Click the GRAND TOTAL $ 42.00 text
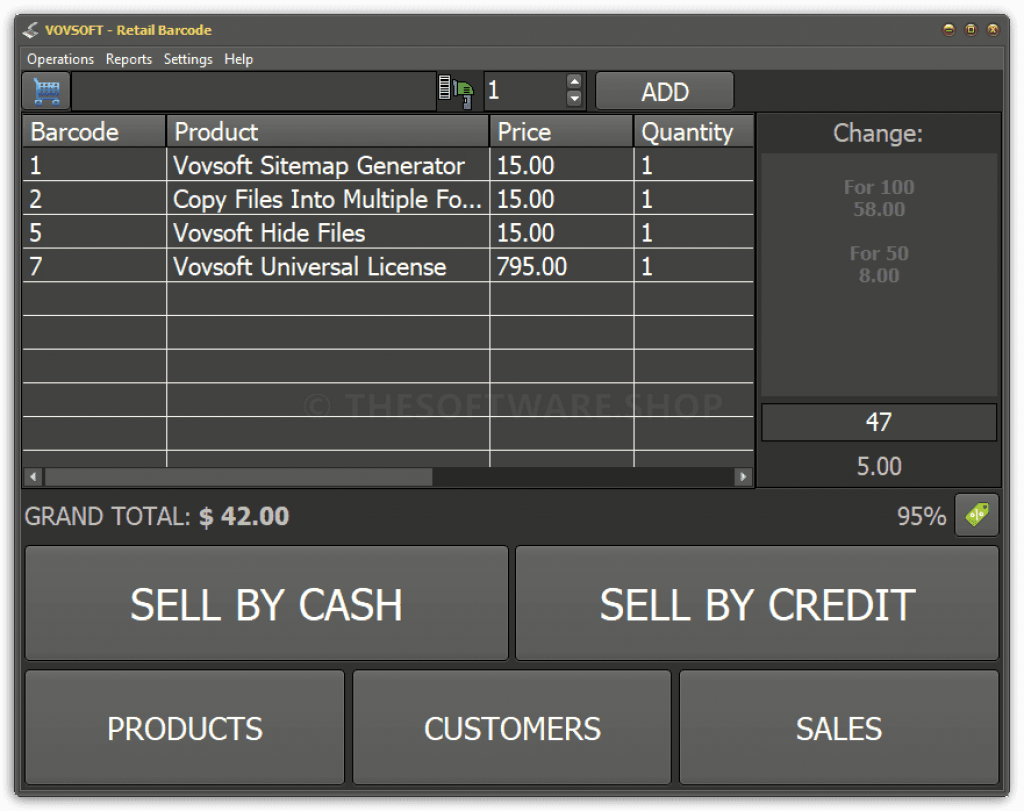This screenshot has width=1024, height=811. coord(157,516)
